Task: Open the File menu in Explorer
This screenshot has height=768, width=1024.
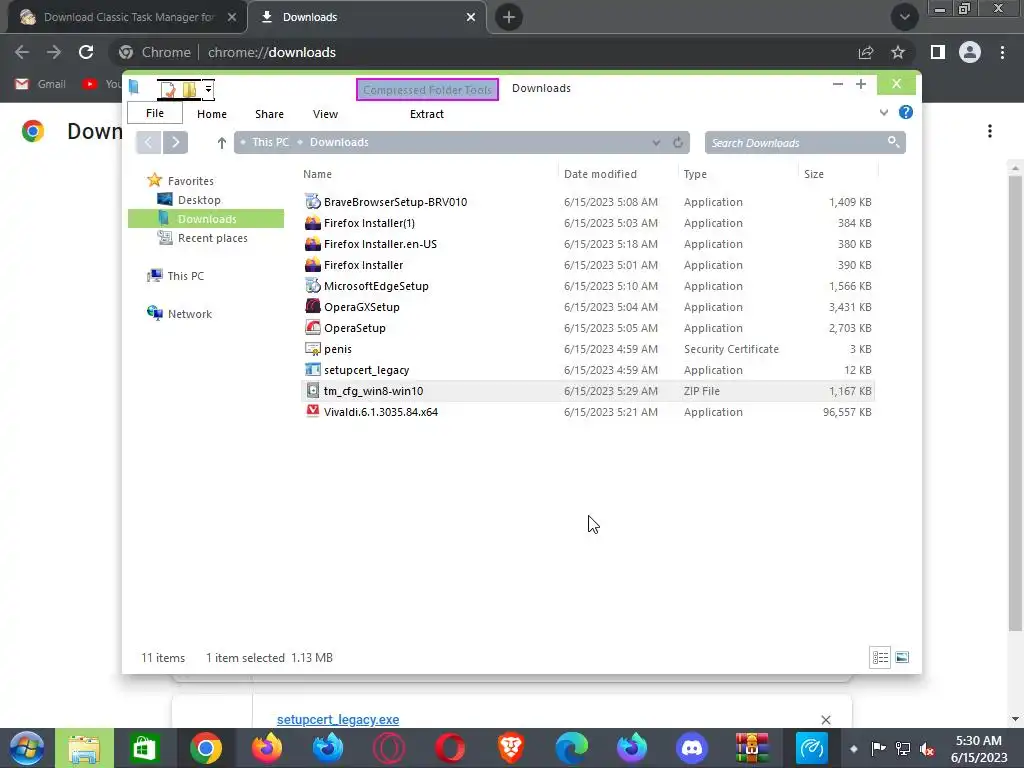Action: tap(155, 113)
